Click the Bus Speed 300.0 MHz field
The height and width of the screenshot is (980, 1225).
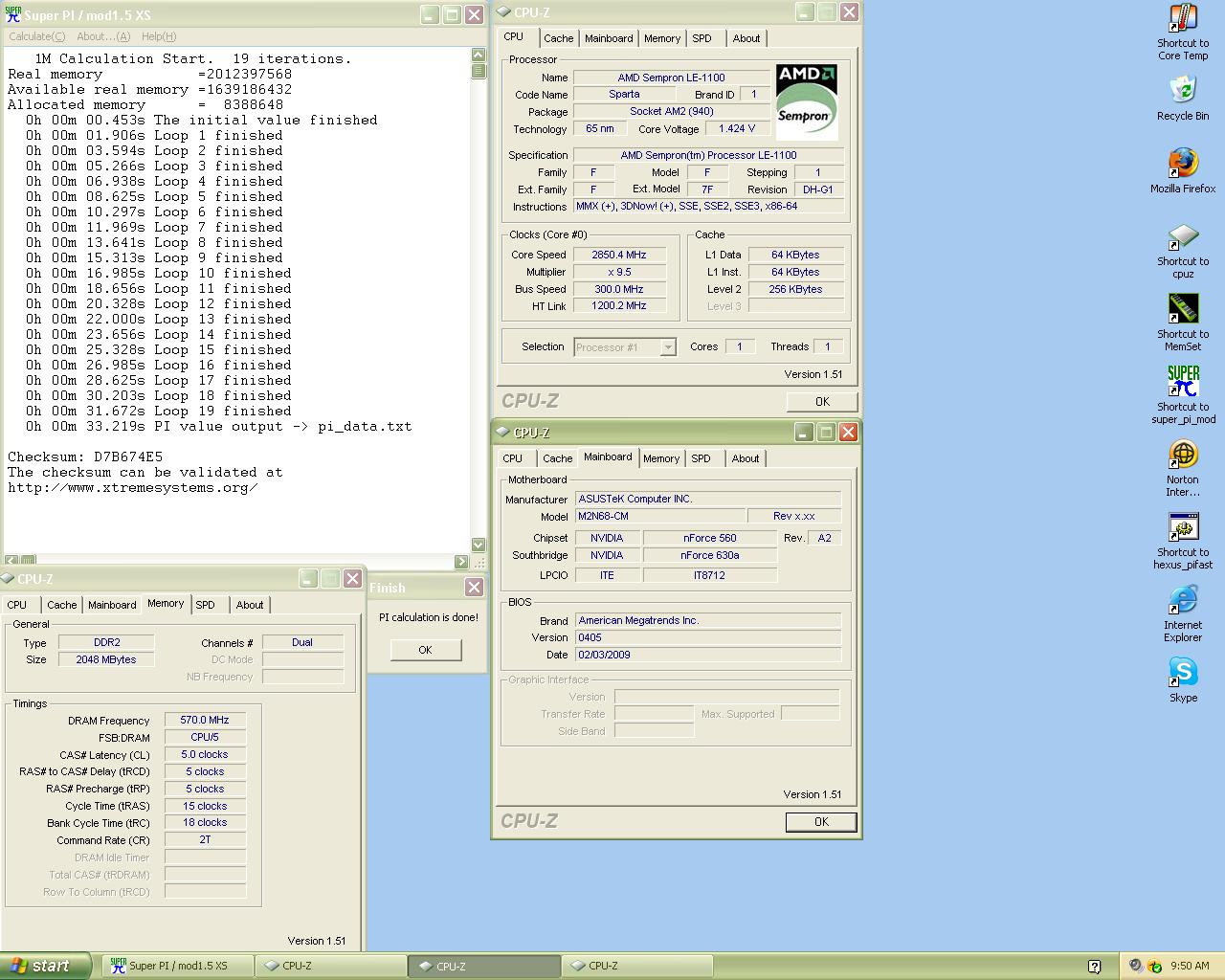click(619, 289)
